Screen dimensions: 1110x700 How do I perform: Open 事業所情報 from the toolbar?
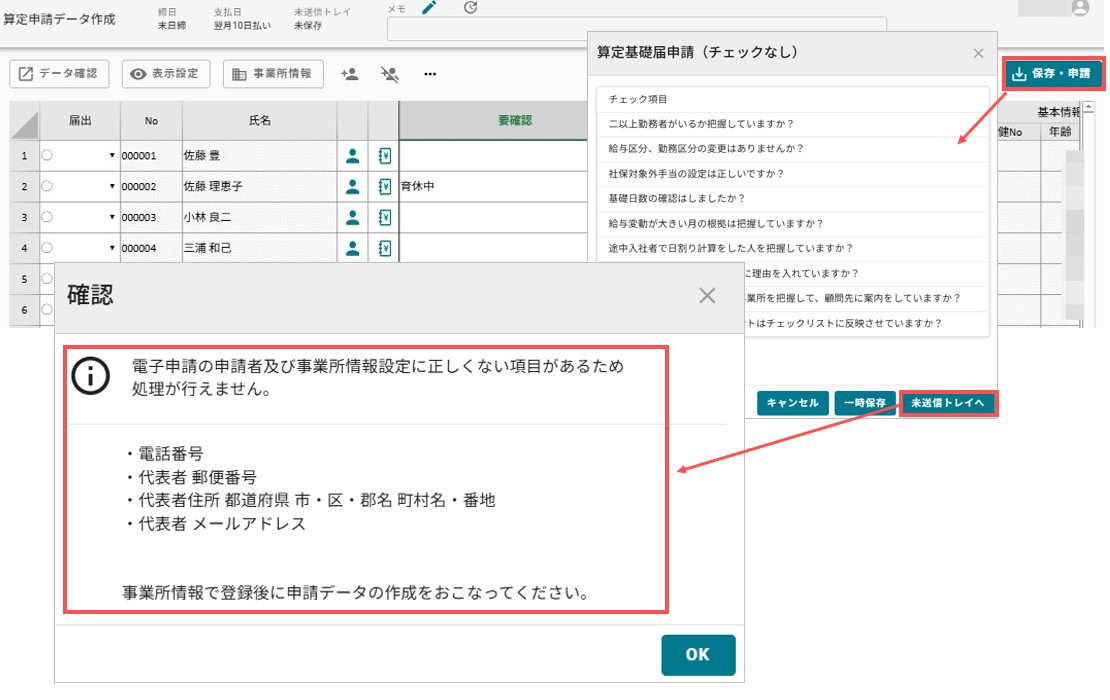coord(273,74)
